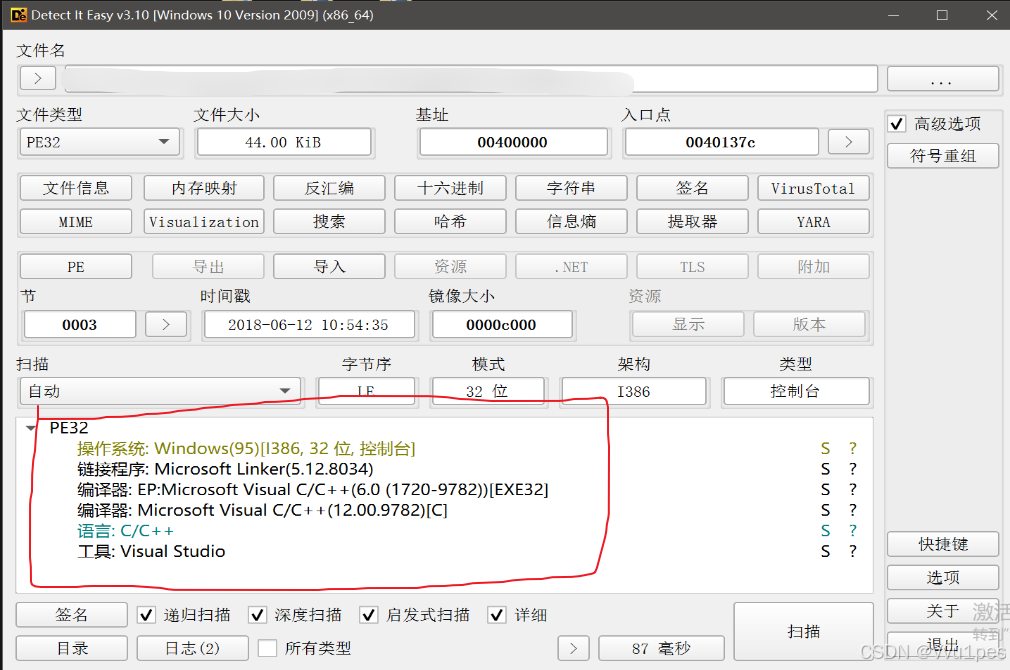Toggle the 深度扫描 checkbox
This screenshot has height=670, width=1010.
point(257,615)
